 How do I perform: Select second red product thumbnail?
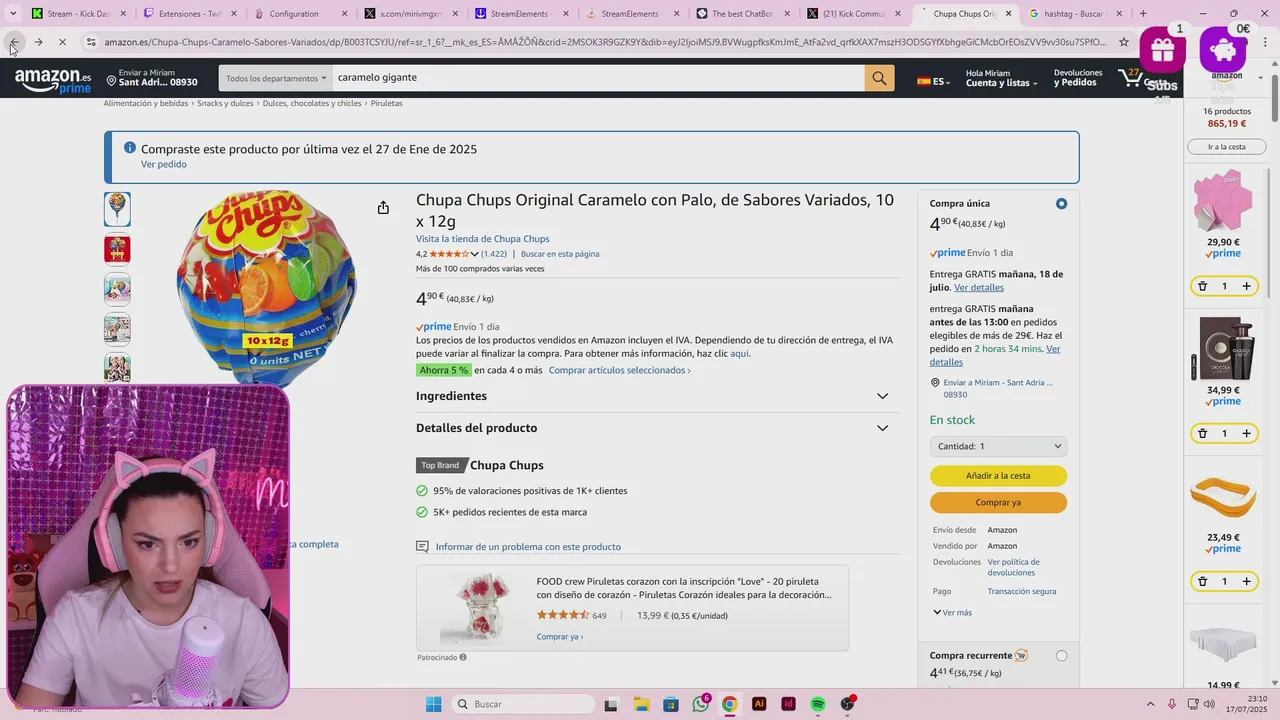(x=117, y=249)
